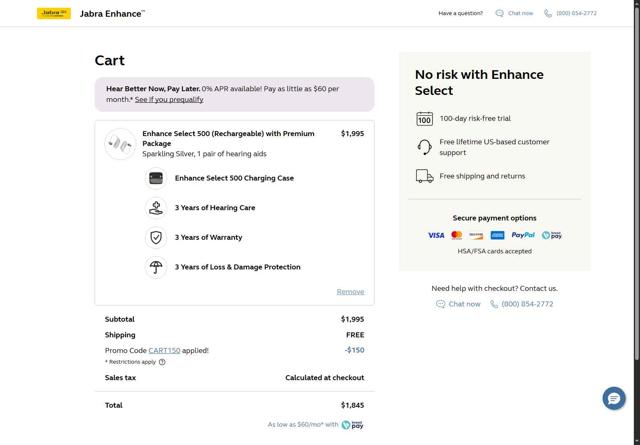Screen dimensions: 640x445
Task: Open Chat now in the top header
Action: click(520, 13)
